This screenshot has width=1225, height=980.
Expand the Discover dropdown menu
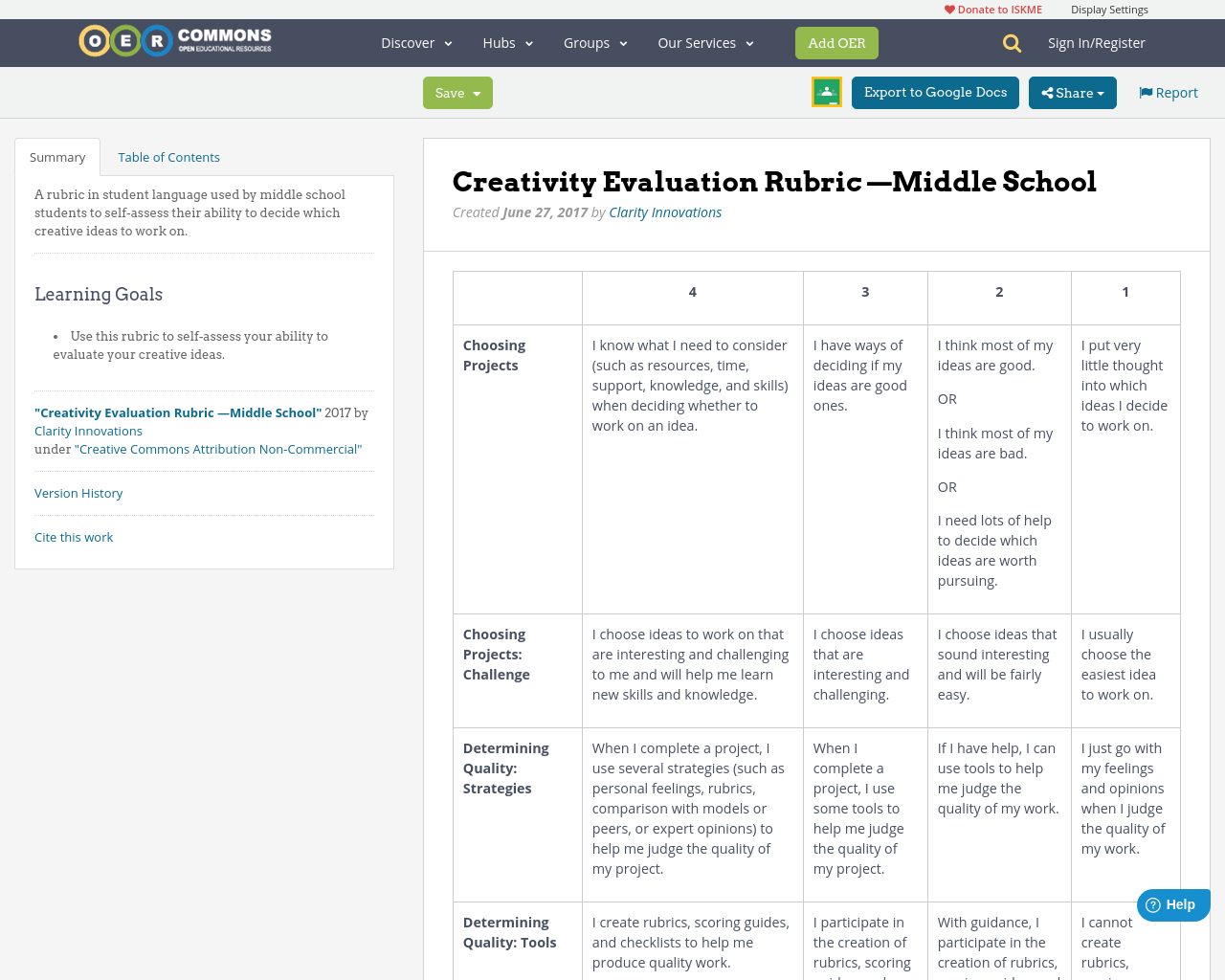coord(413,42)
